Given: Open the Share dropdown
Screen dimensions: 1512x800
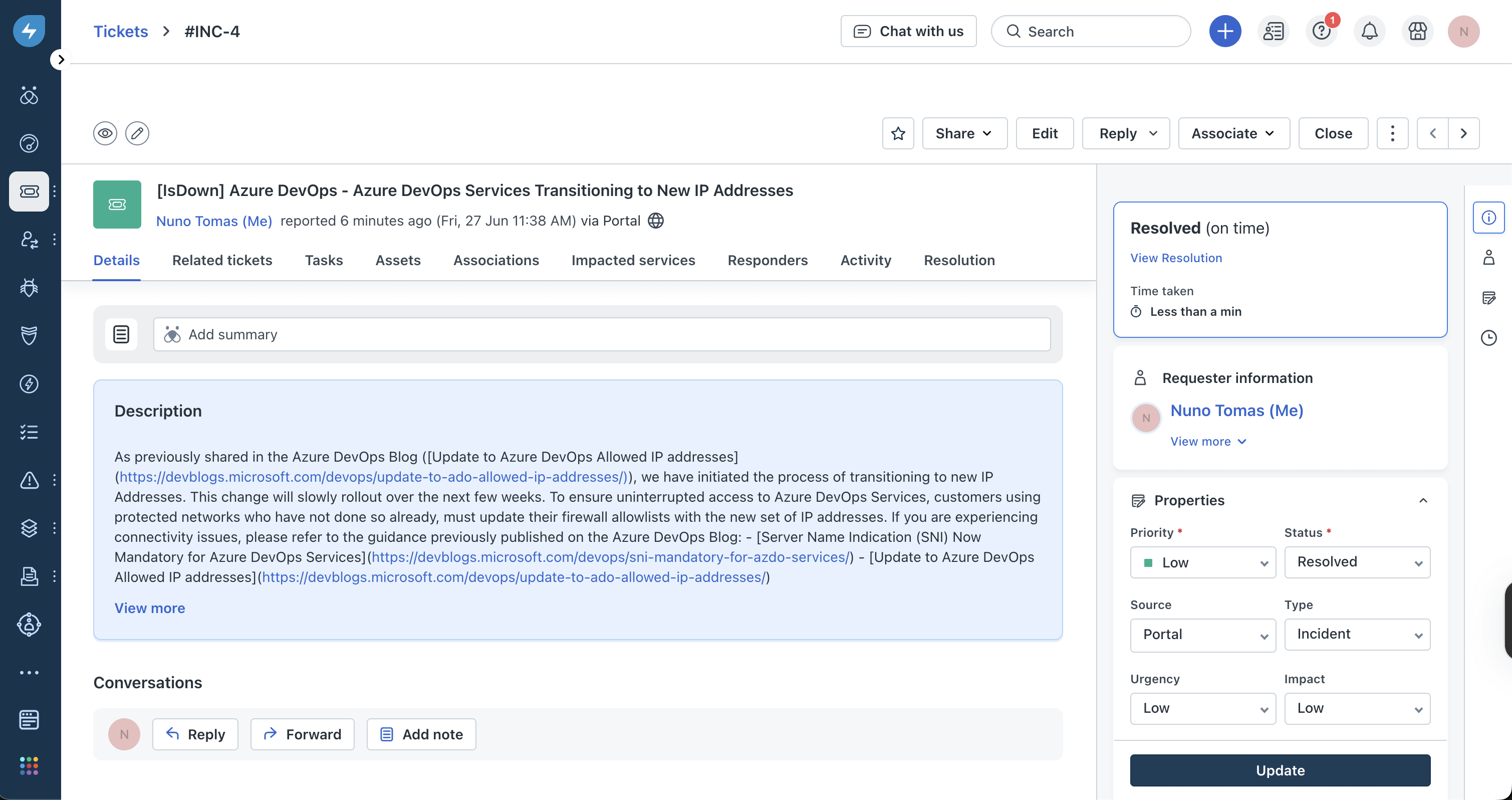Looking at the screenshot, I should click(964, 133).
